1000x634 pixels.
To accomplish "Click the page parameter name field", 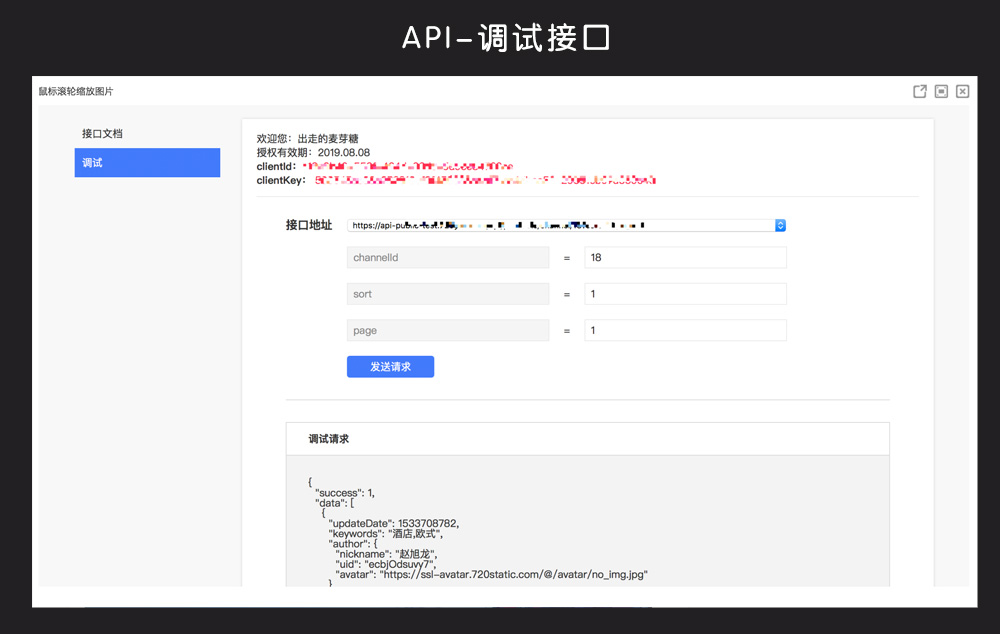I will pyautogui.click(x=448, y=330).
